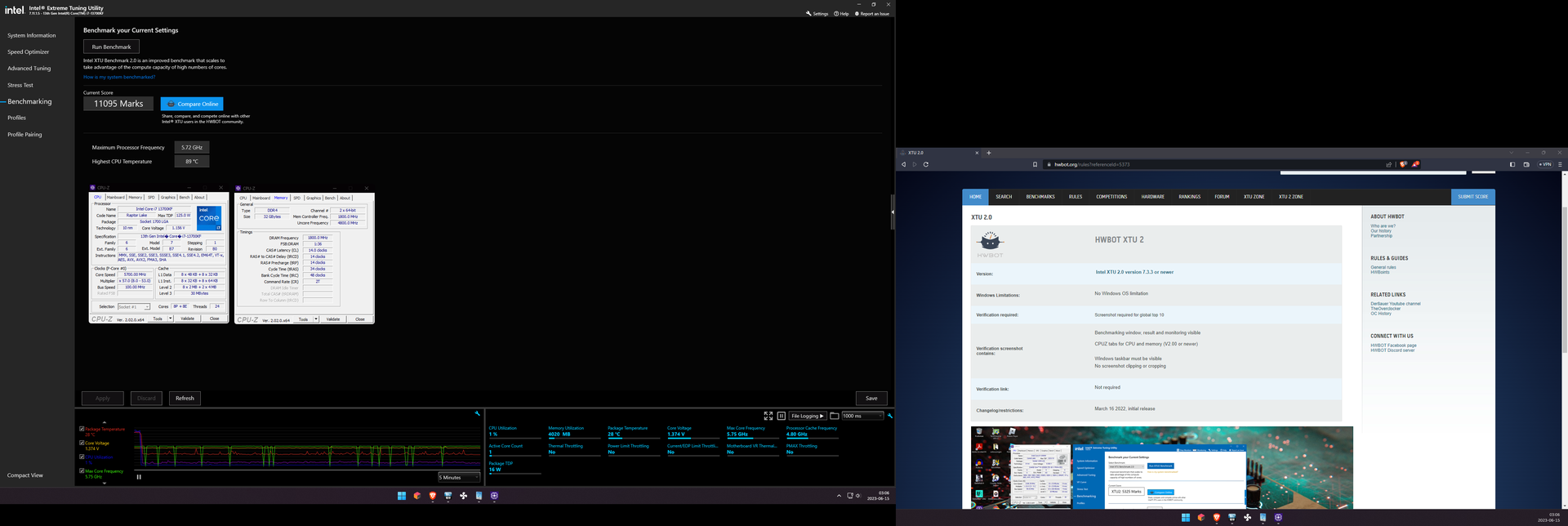Open tab list chevron in browser title bar

tap(1511, 153)
